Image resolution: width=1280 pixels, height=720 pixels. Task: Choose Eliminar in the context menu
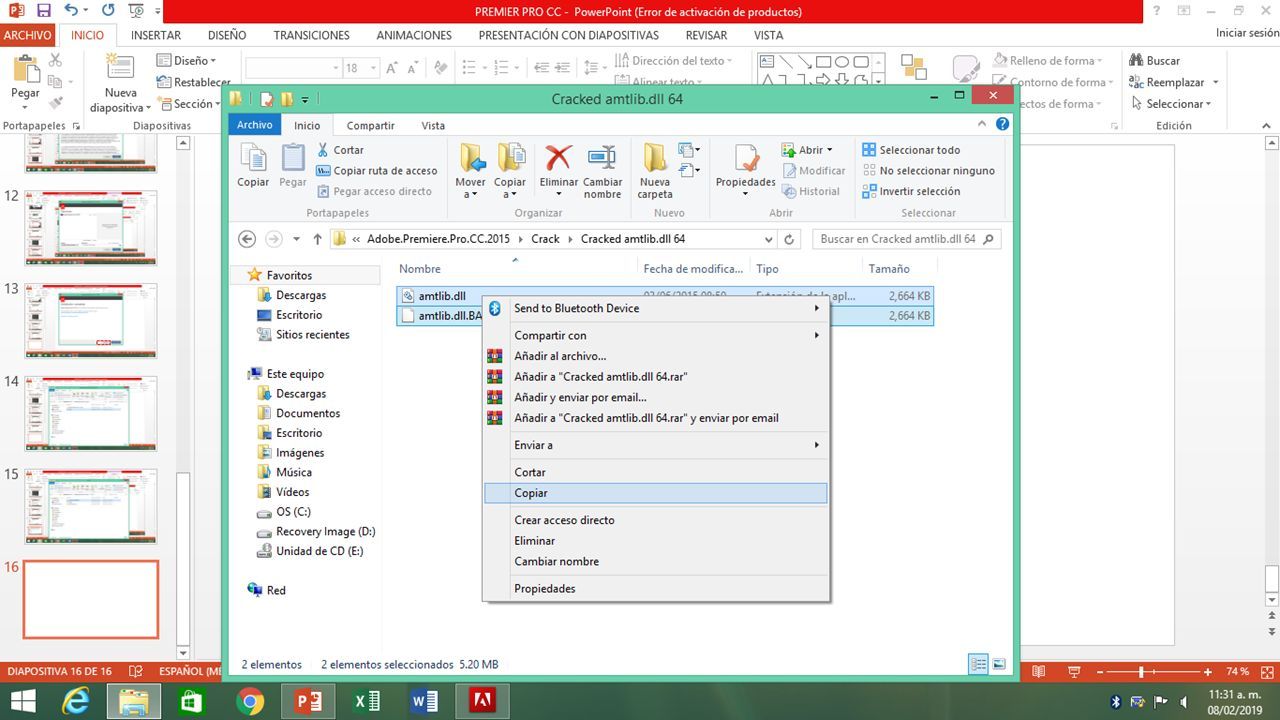pyautogui.click(x=656, y=541)
